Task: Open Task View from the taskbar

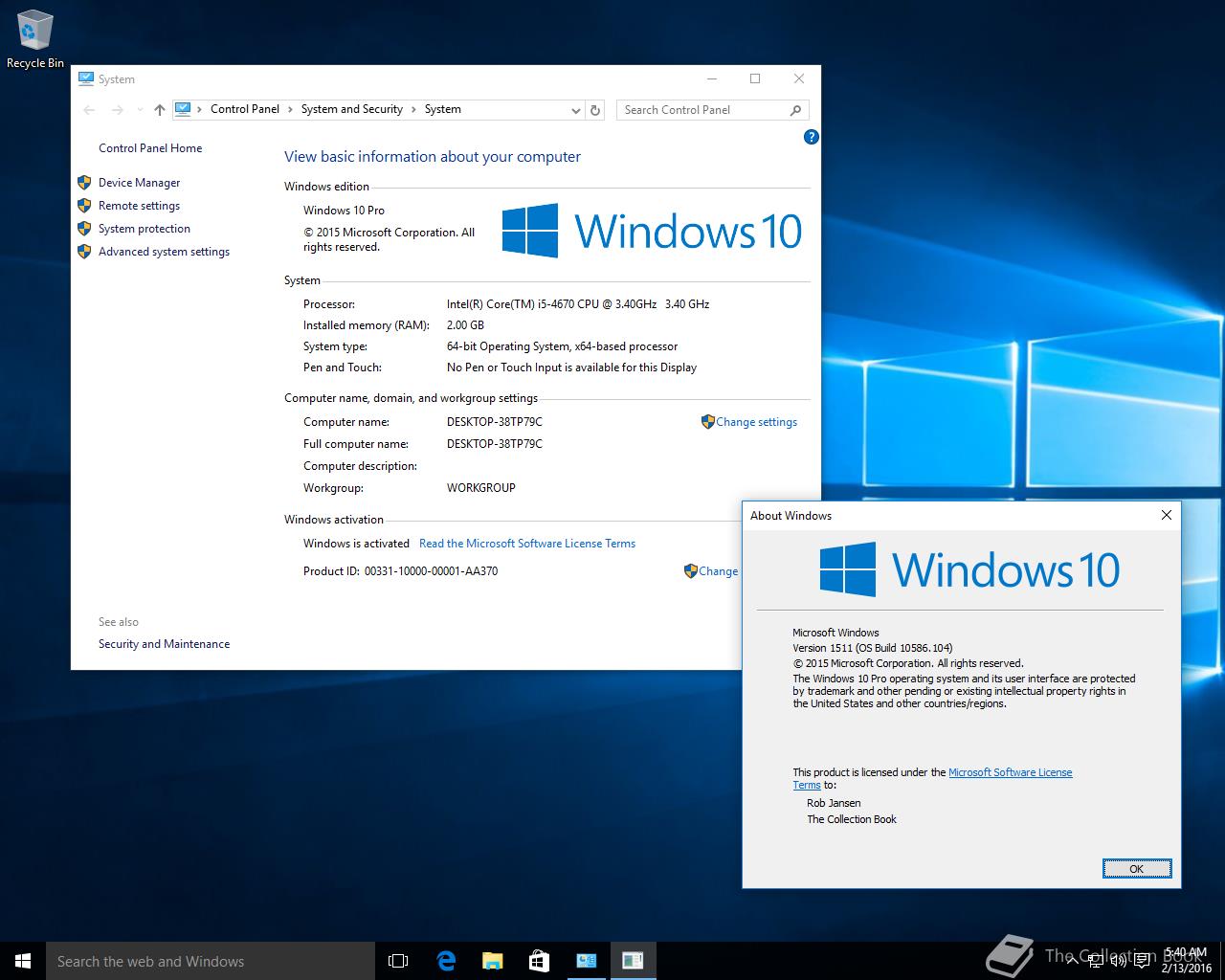Action: click(398, 961)
